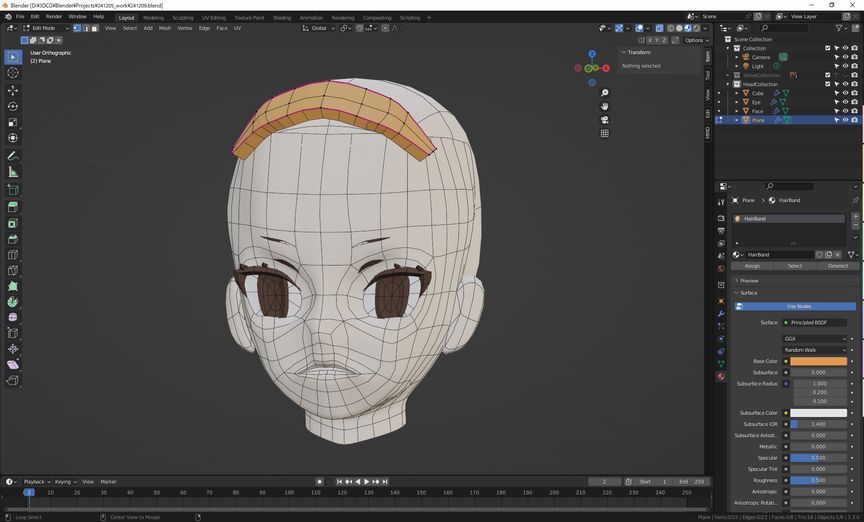Viewport: 864px width, 522px height.
Task: Click the Assign material button
Action: click(752, 266)
